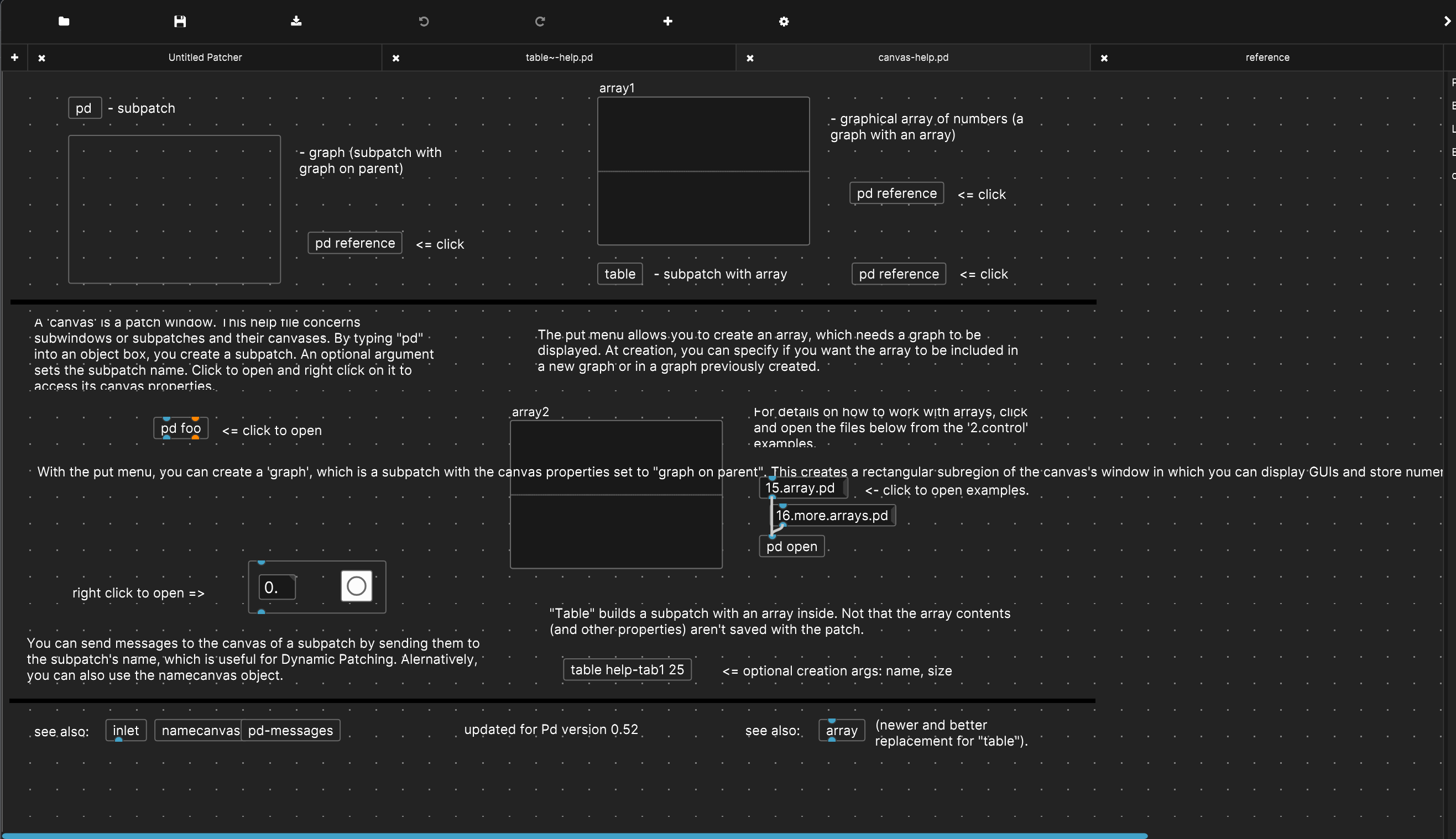Image resolution: width=1456 pixels, height=839 pixels.
Task: Create a new object using the plus icon
Action: 667,22
